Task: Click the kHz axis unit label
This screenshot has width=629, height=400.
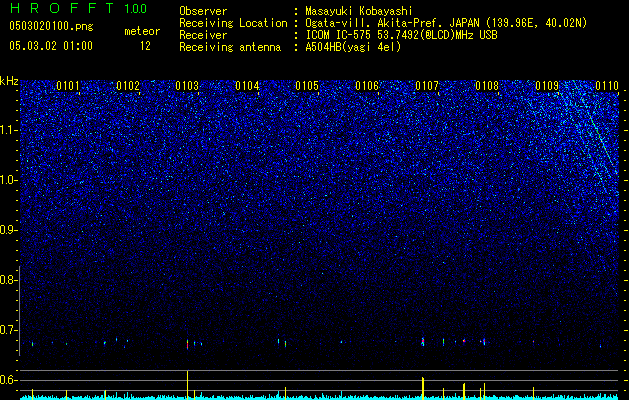Action: (x=9, y=81)
